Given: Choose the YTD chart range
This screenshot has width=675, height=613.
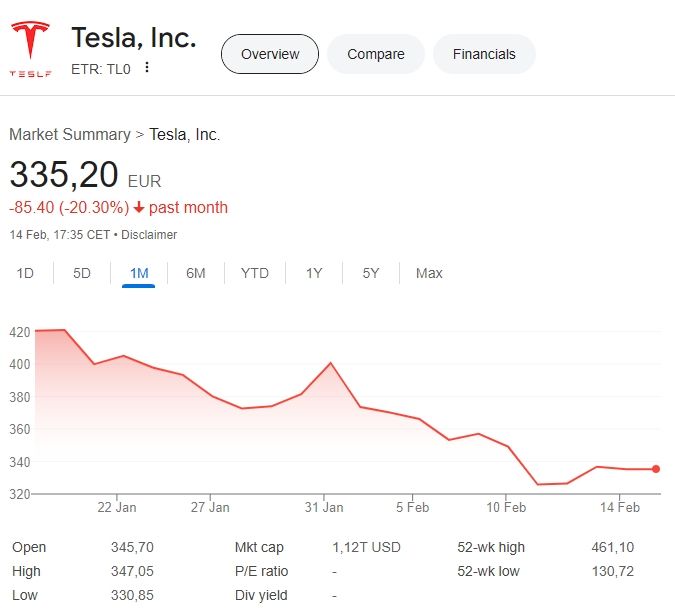Looking at the screenshot, I should (x=255, y=273).
